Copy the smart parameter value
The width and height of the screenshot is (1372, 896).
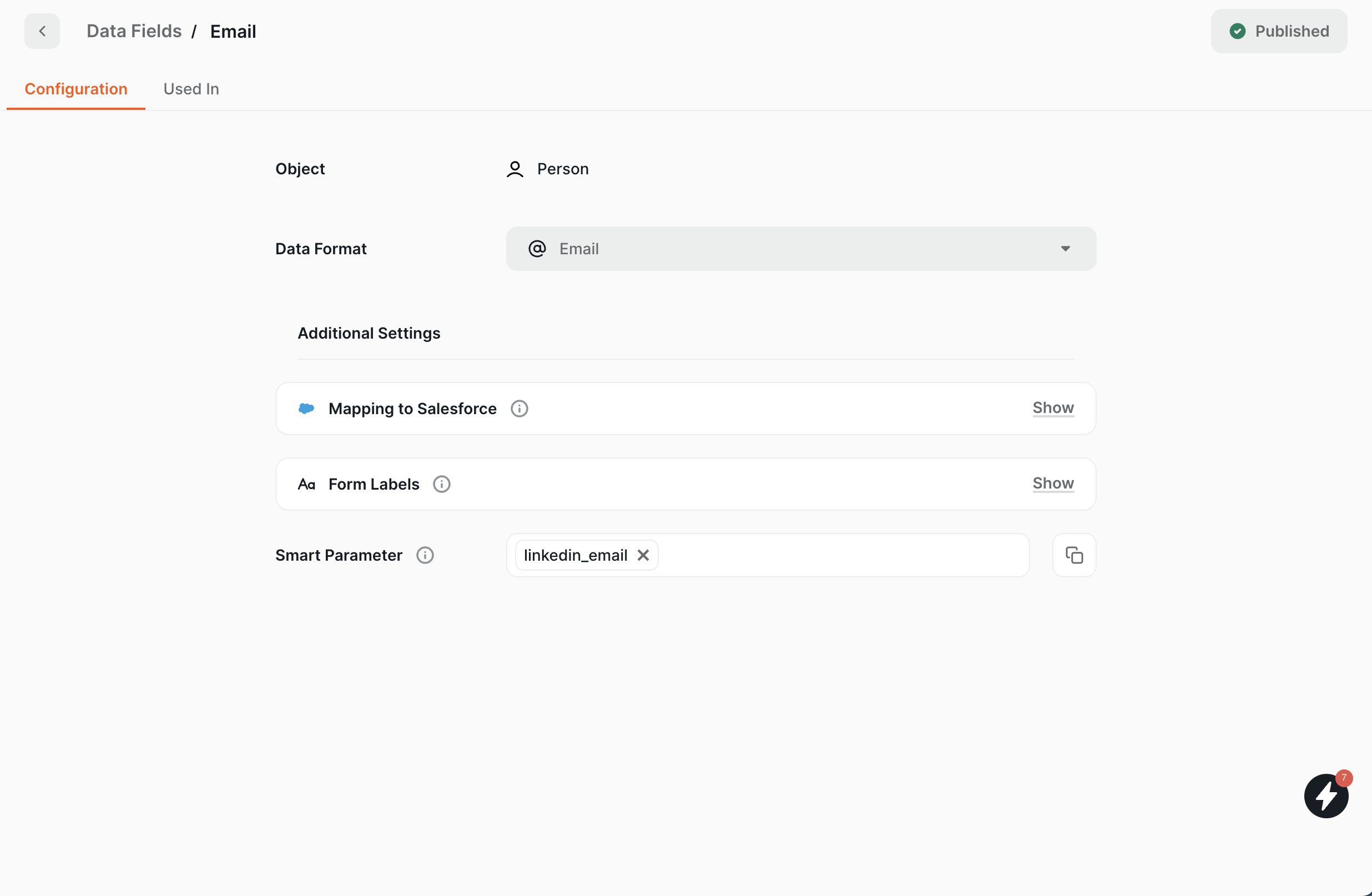[x=1073, y=555]
